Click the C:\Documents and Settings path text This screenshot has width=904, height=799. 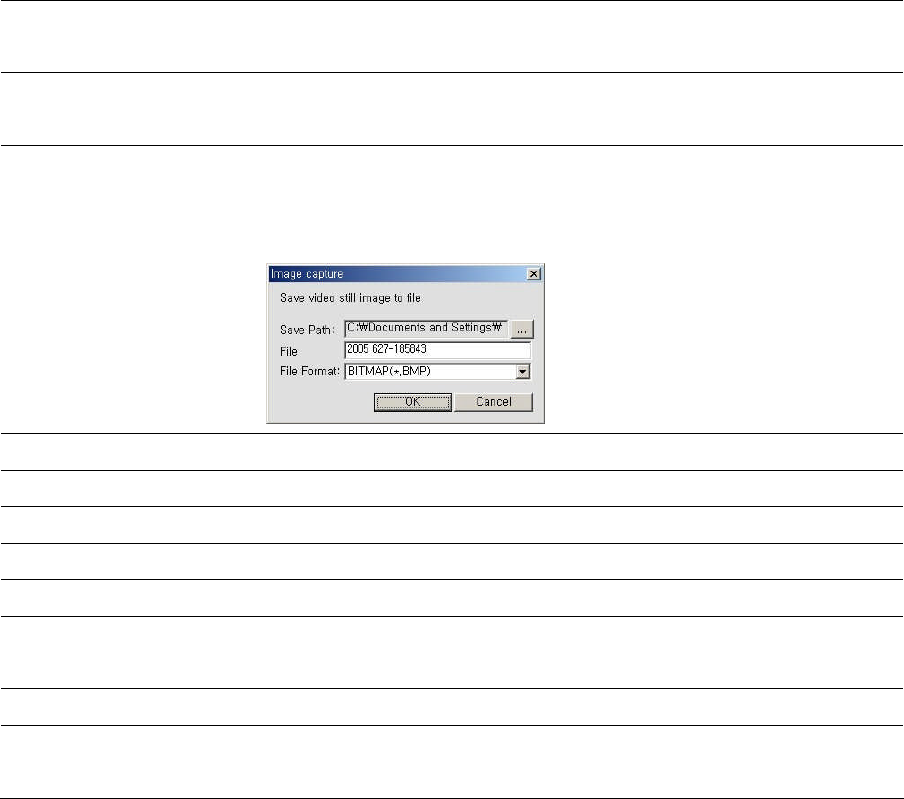coord(424,327)
